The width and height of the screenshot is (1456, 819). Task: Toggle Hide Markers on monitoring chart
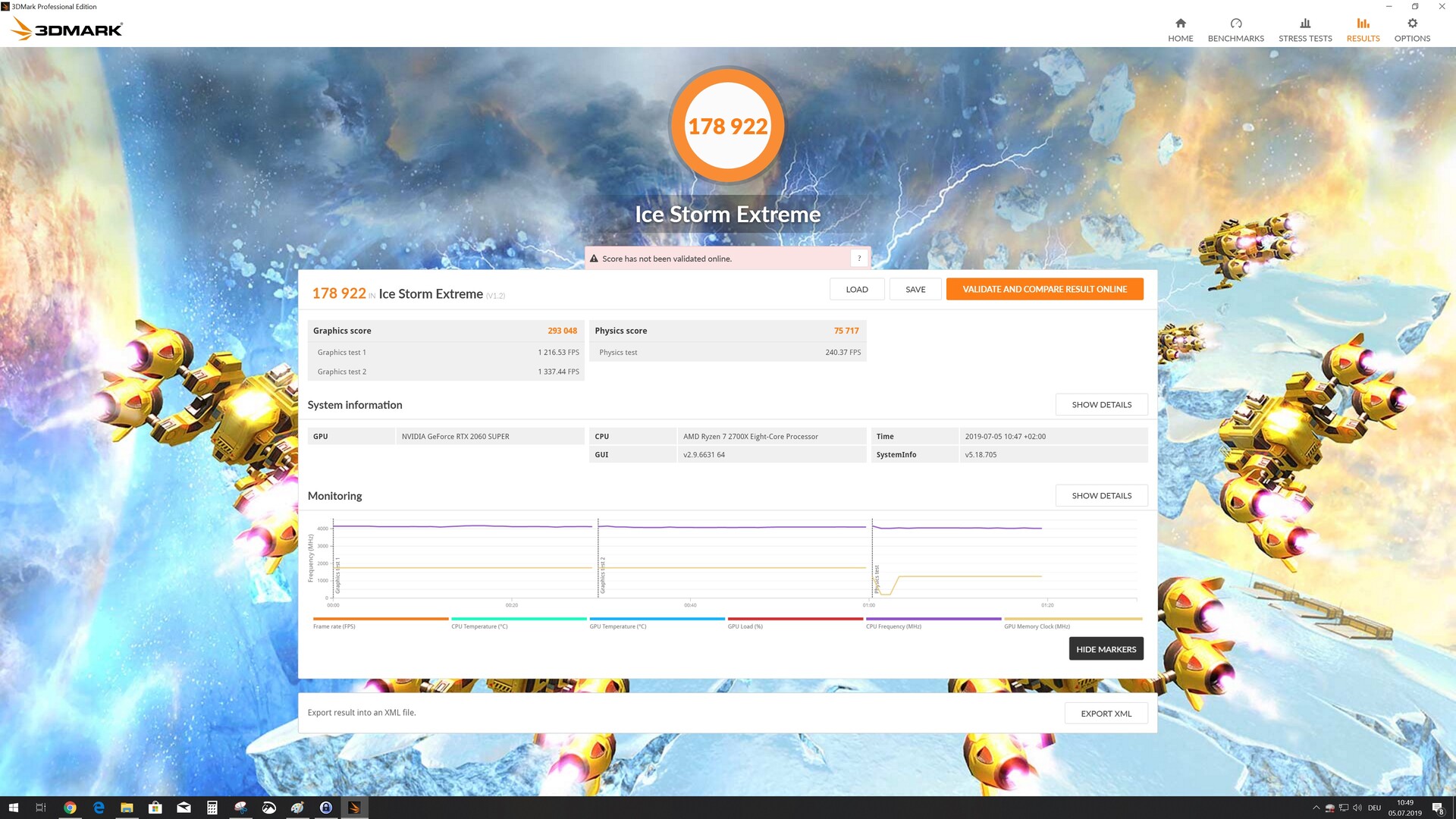(1106, 649)
